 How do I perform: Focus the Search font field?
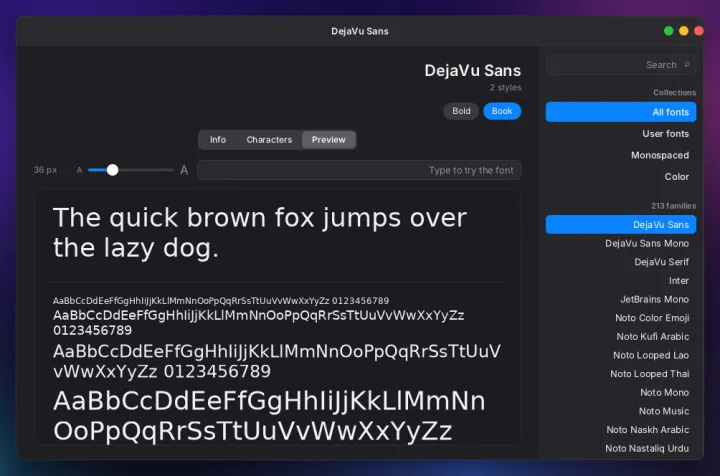(621, 65)
